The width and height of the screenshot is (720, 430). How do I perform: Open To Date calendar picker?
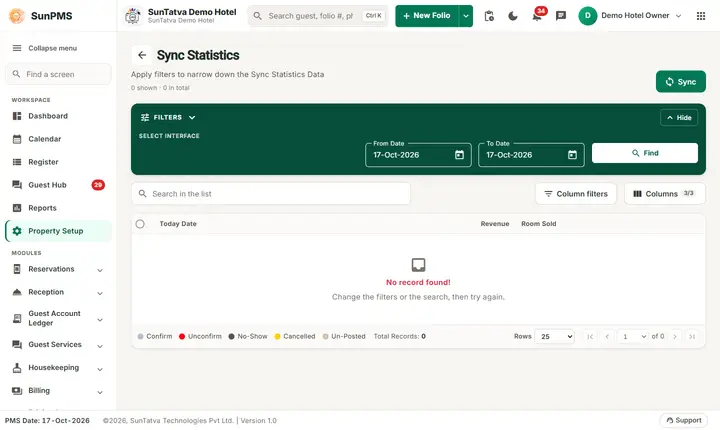(x=572, y=155)
